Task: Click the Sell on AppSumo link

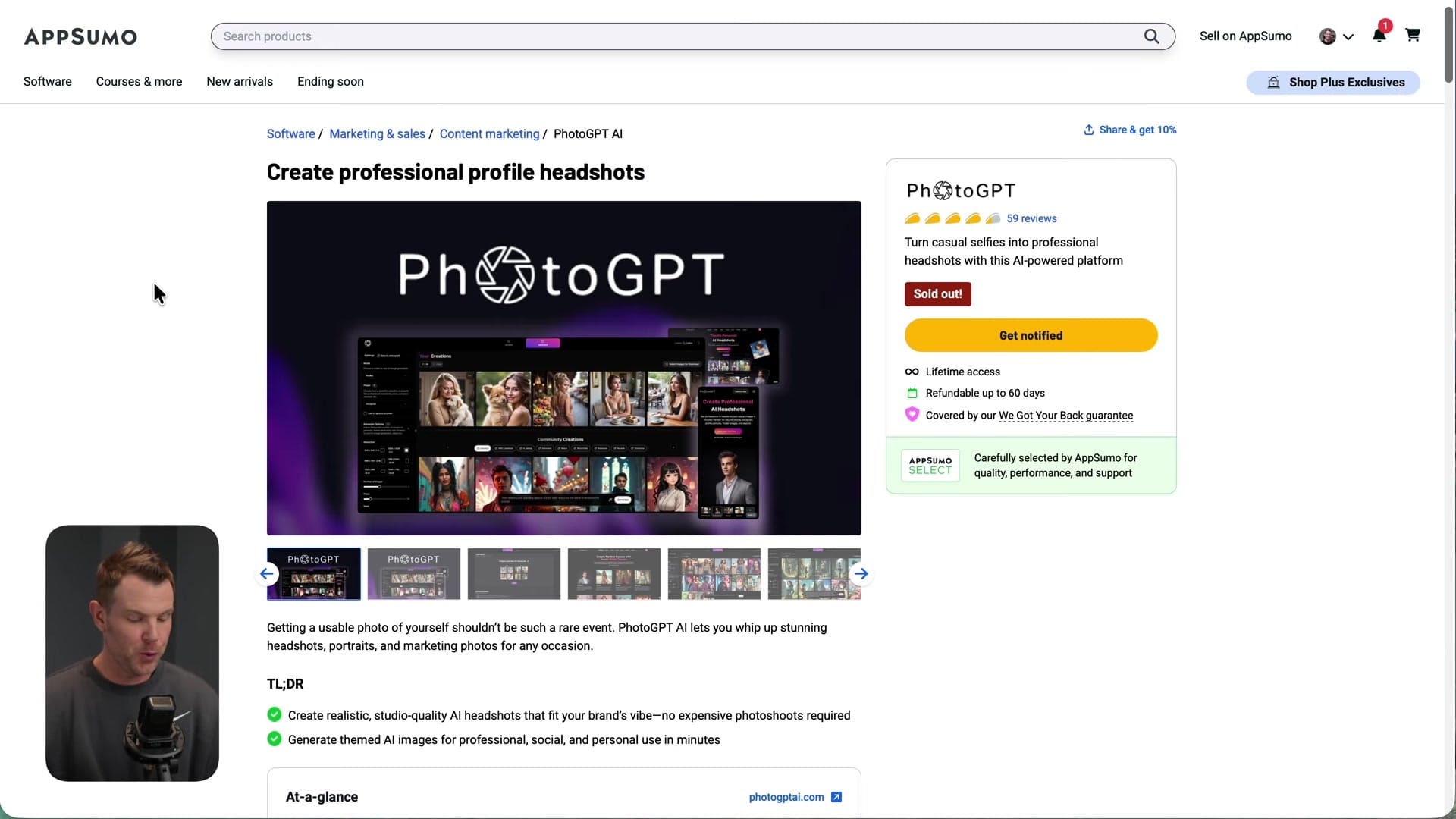Action: click(x=1246, y=36)
